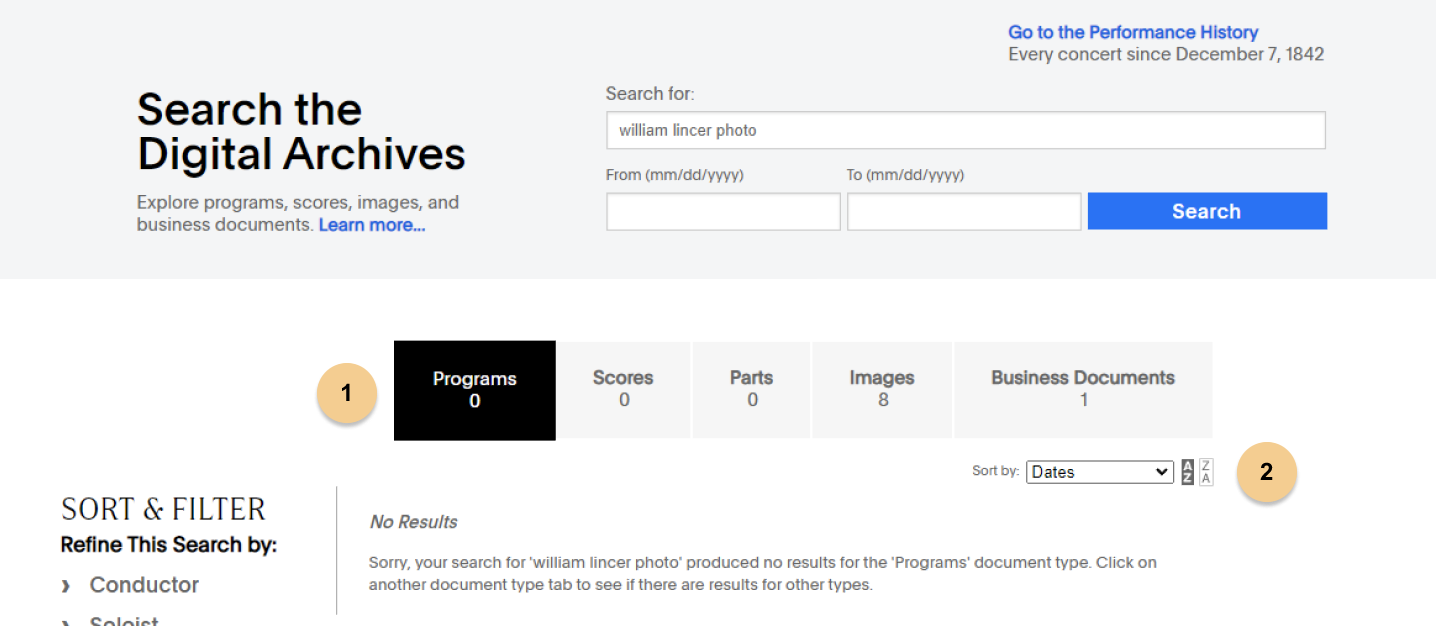Screen dimensions: 1436x626
Task: Focus the Search for text field
Action: coord(966,130)
